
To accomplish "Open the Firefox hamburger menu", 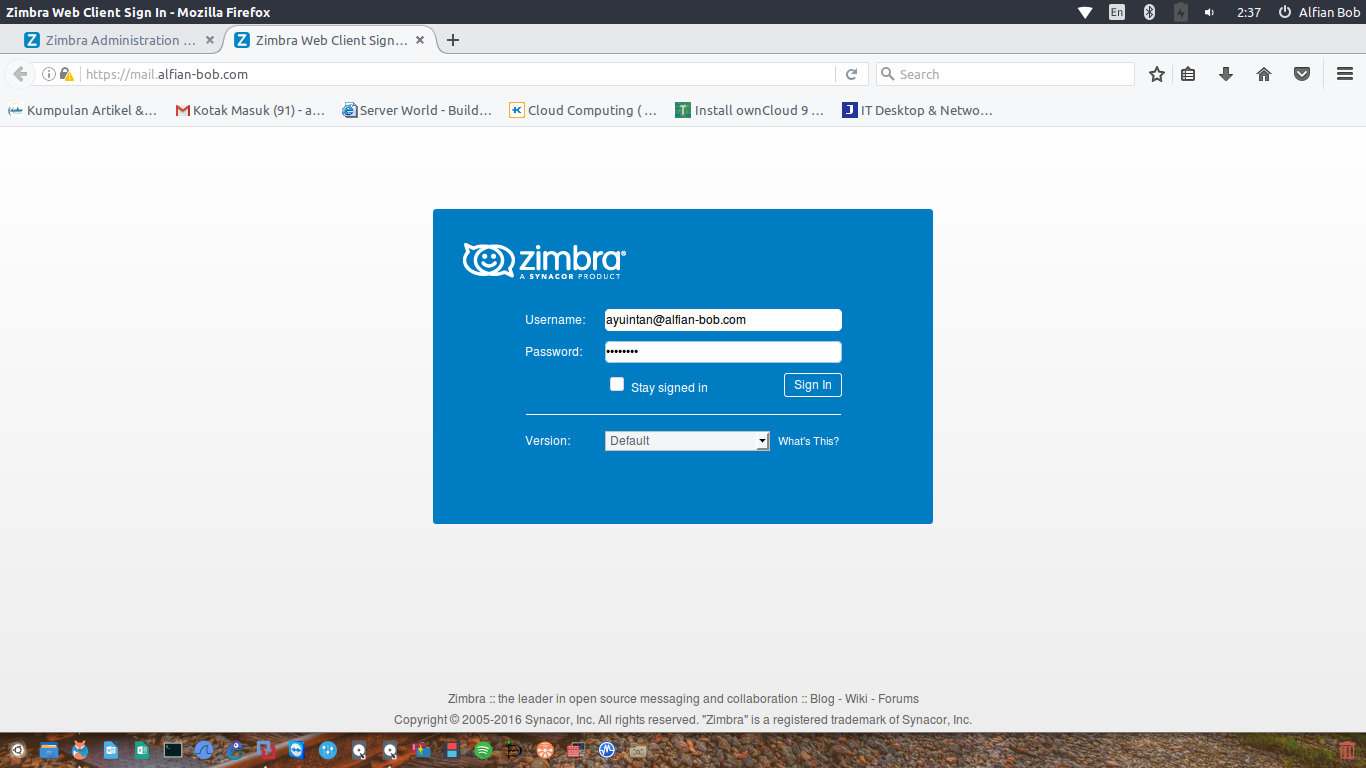I will coord(1345,74).
